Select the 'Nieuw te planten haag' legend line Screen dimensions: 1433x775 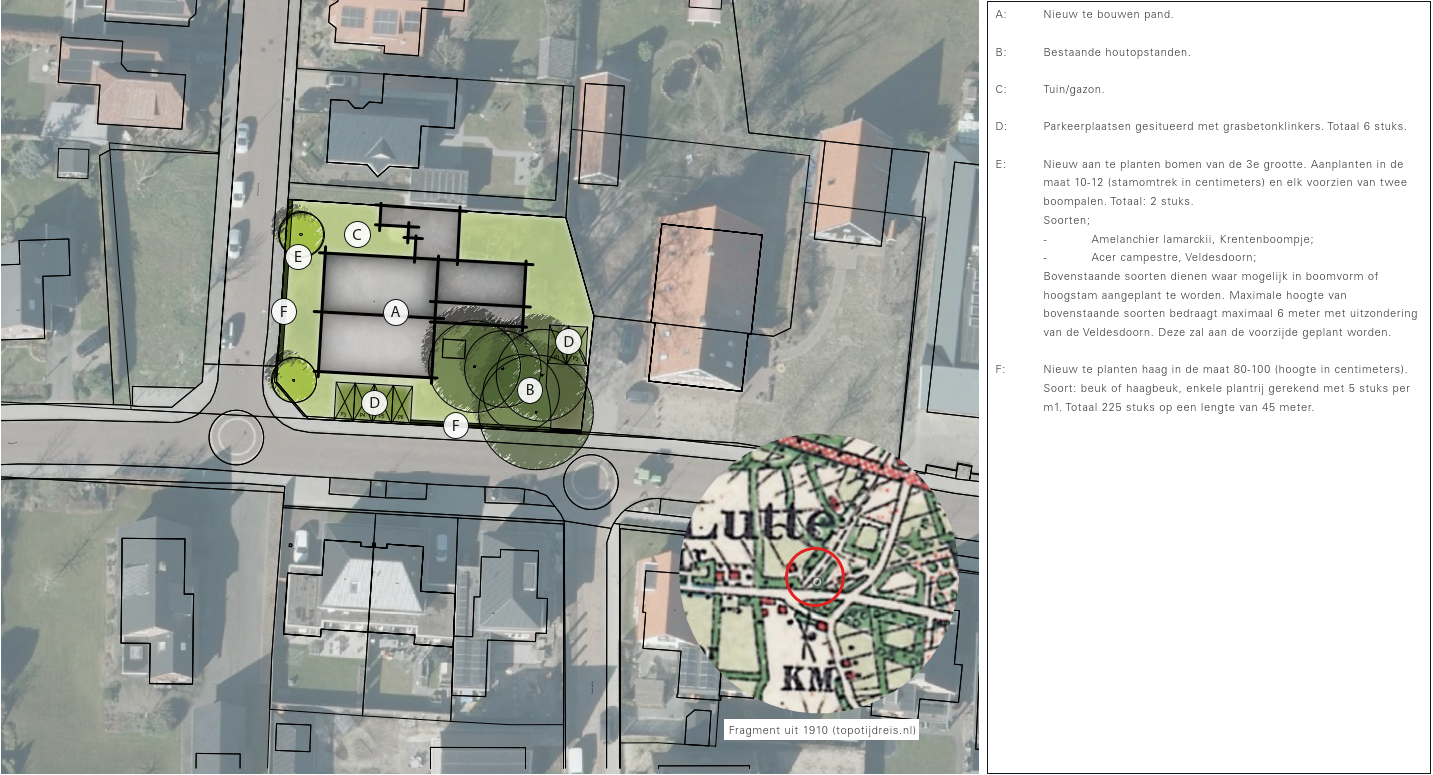1224,369
